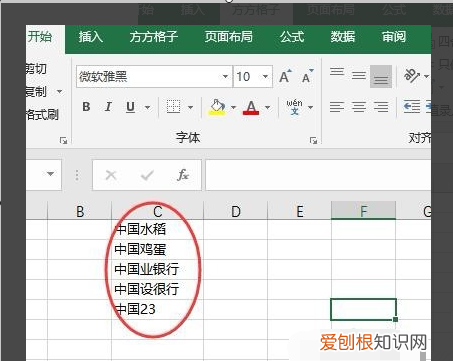Select column B header

(80, 211)
